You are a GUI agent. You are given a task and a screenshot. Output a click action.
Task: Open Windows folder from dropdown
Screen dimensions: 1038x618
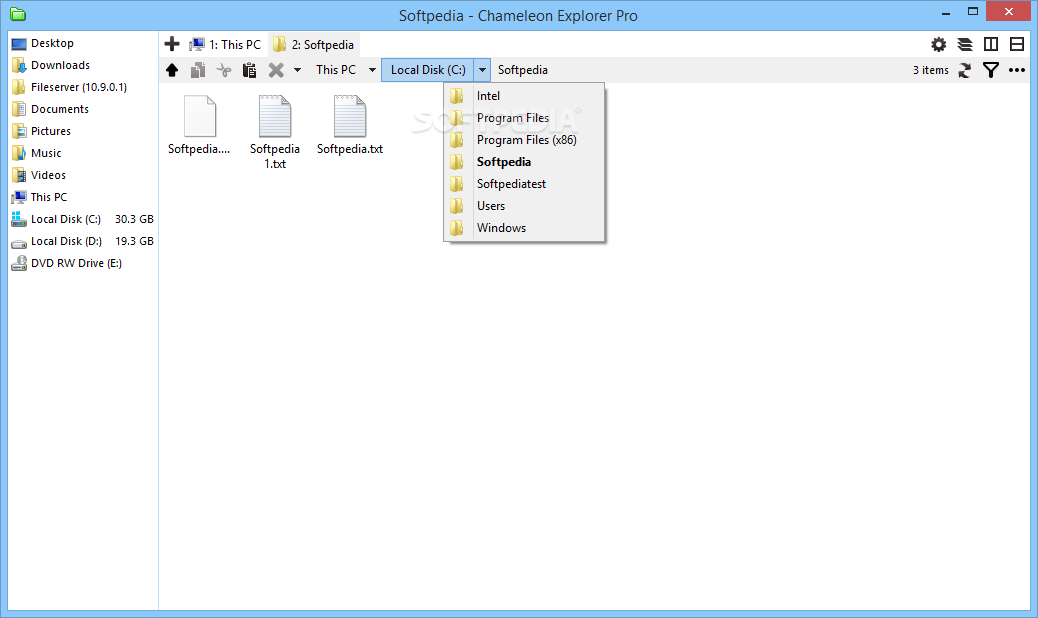click(524, 228)
